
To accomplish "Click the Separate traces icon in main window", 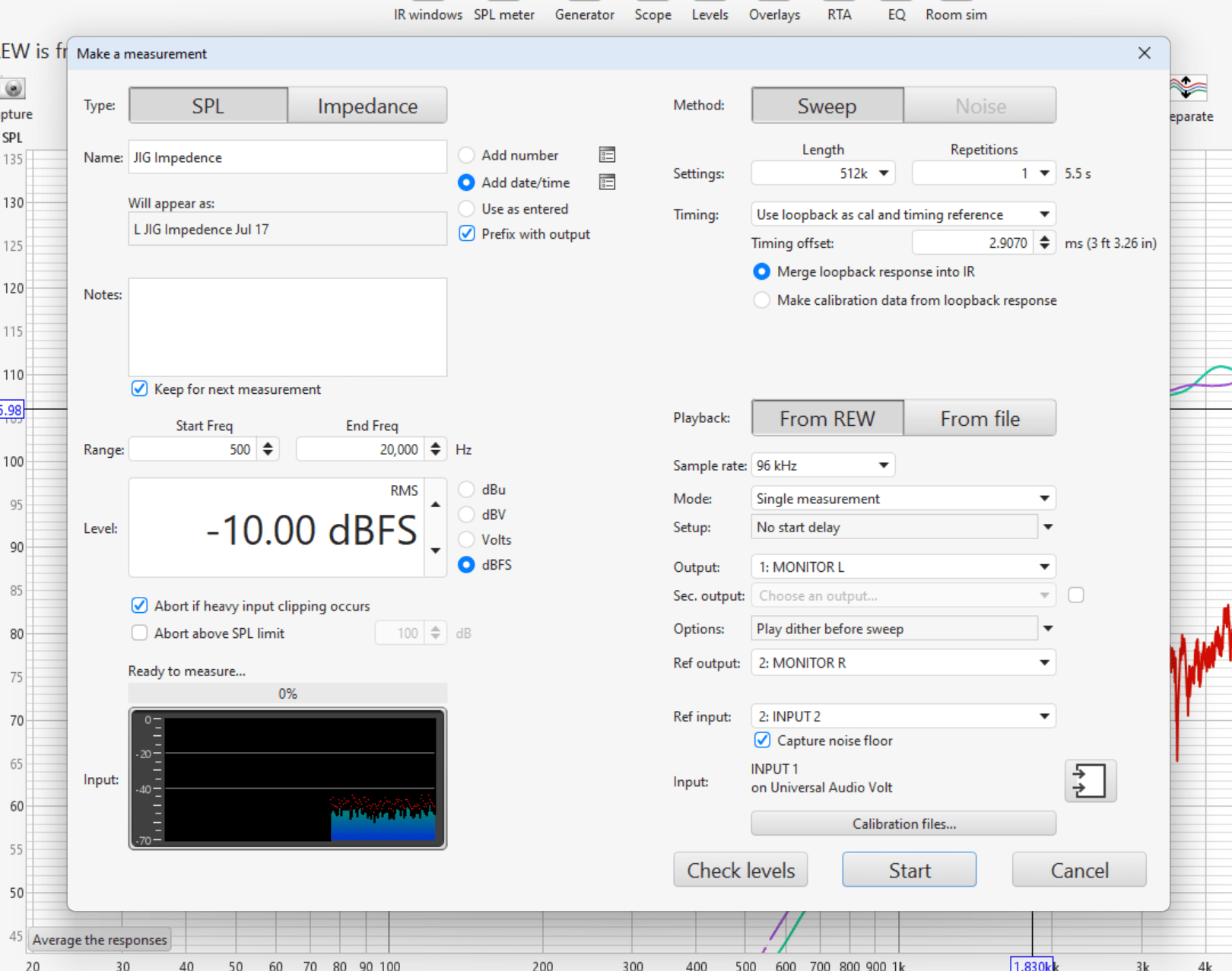I will tap(1188, 88).
